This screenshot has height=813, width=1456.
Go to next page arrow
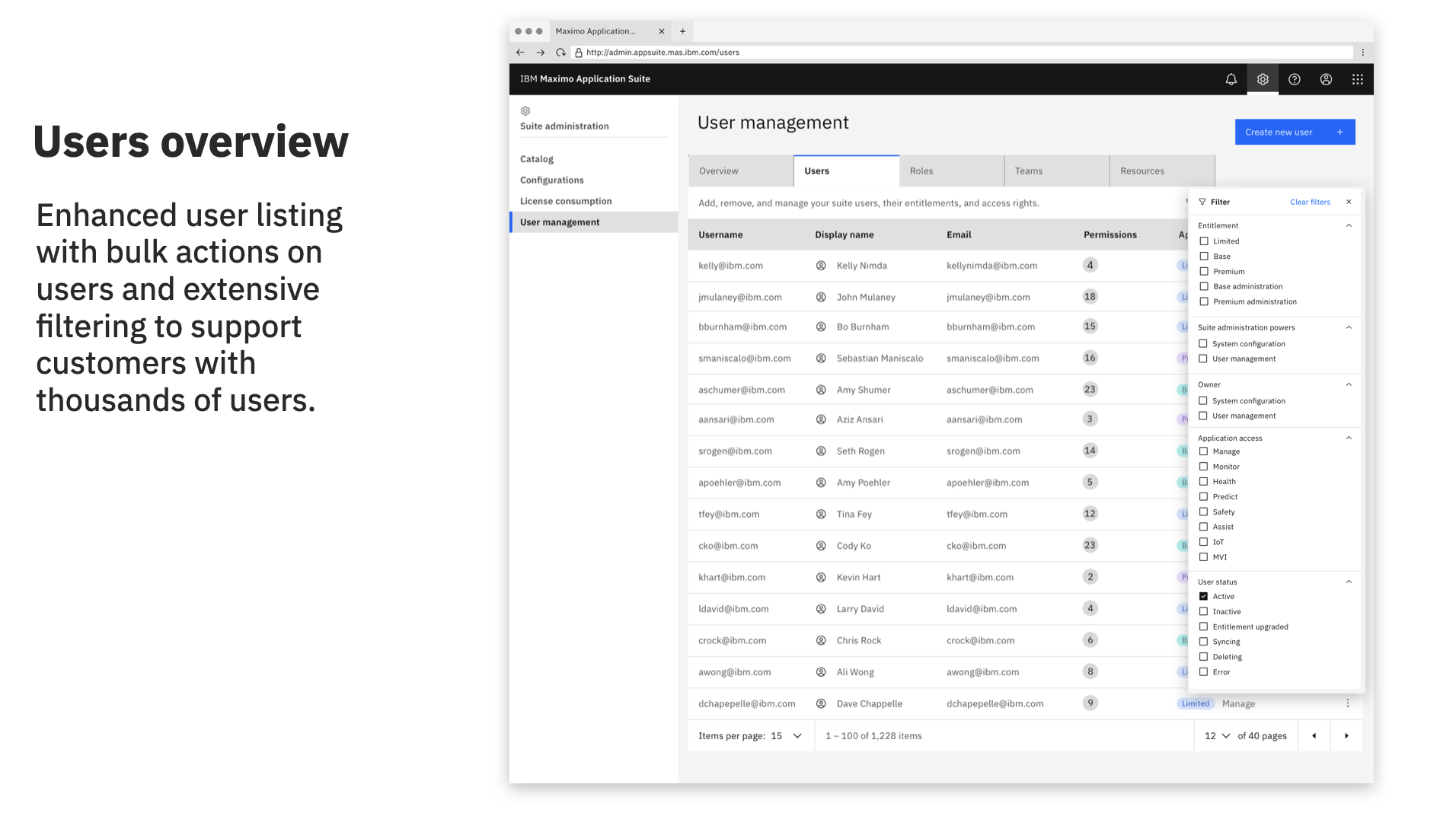click(1346, 735)
